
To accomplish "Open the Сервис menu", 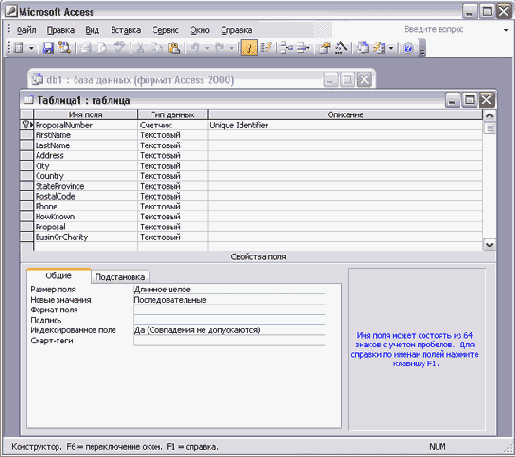I will [x=166, y=30].
